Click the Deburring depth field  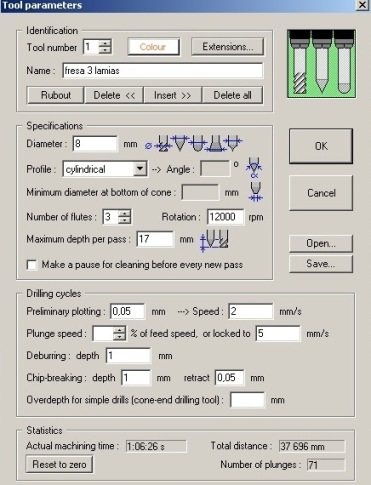point(128,356)
